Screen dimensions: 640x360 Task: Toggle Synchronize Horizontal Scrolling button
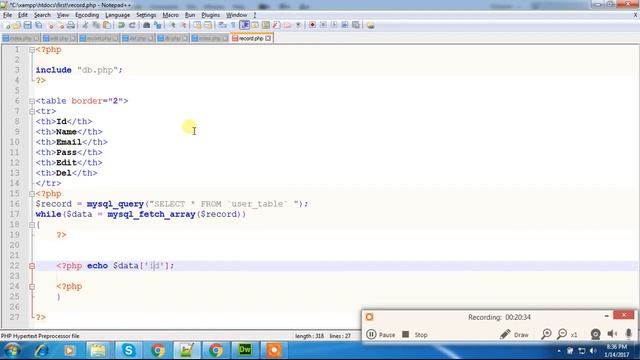click(x=208, y=25)
